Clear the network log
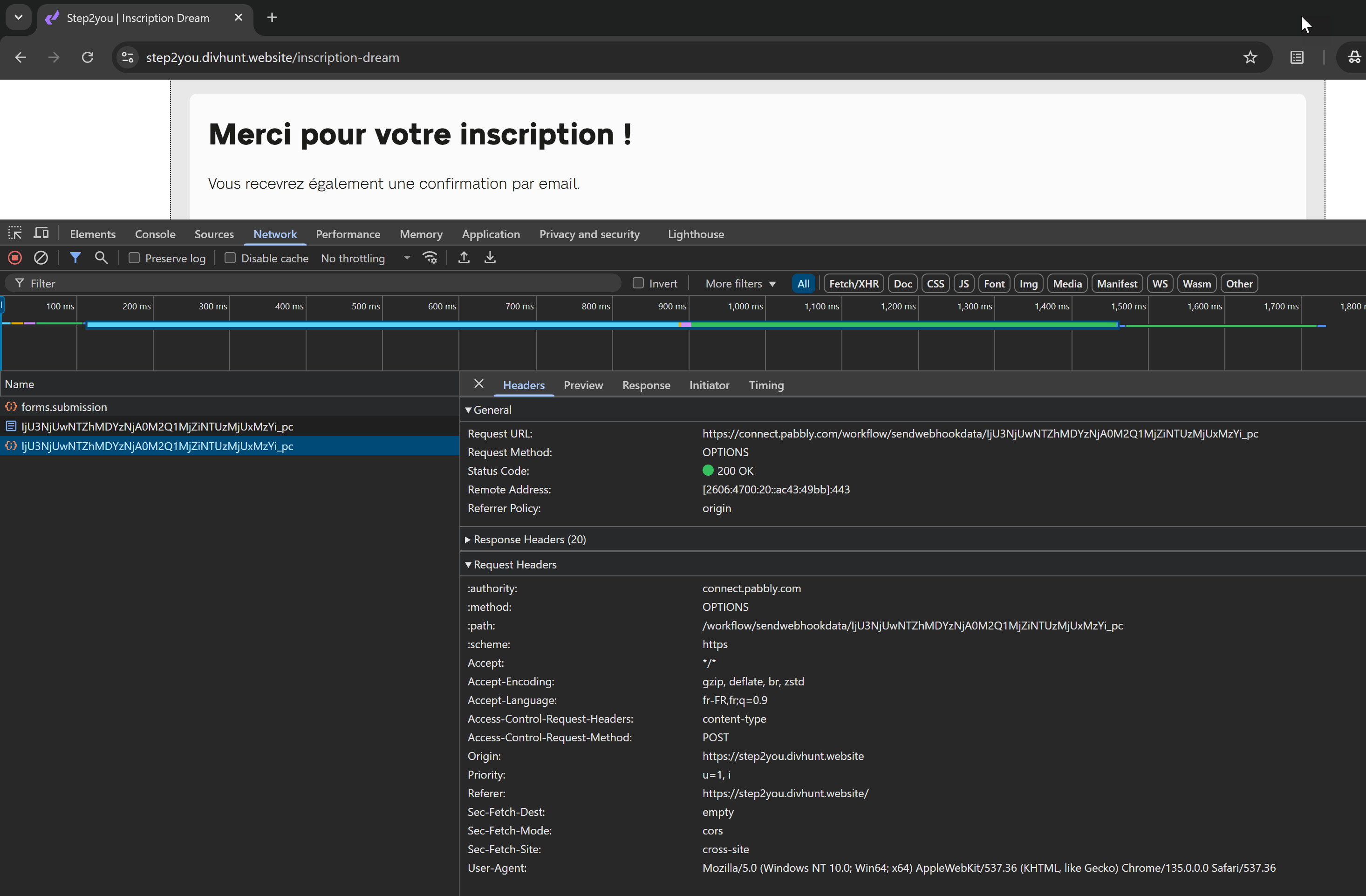Viewport: 1366px width, 896px height. tap(41, 258)
